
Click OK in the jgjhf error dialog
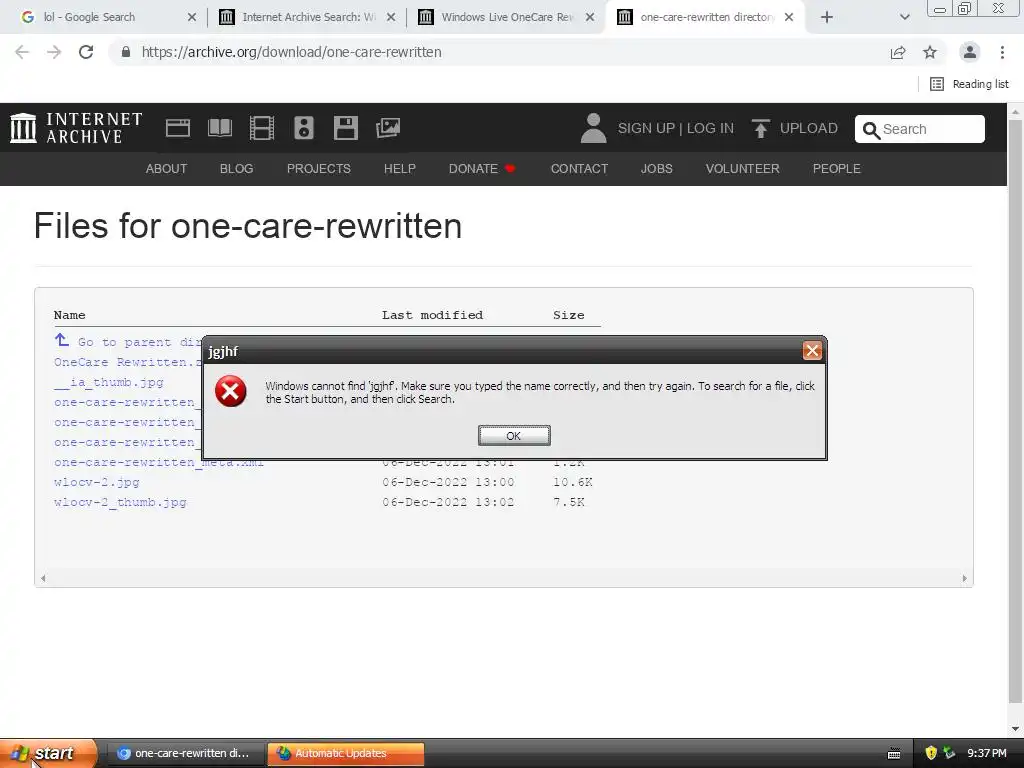click(x=514, y=436)
